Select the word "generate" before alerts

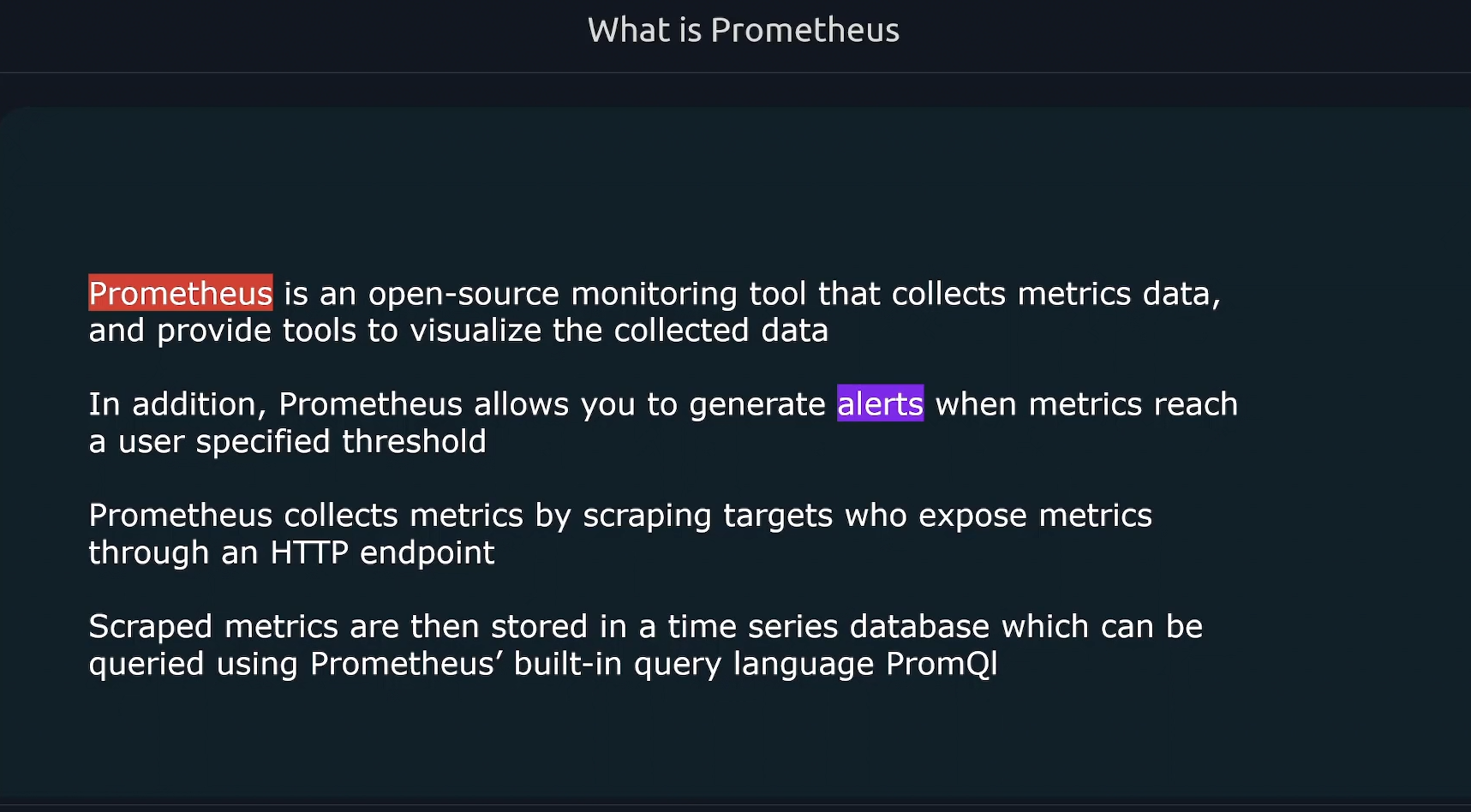click(757, 405)
